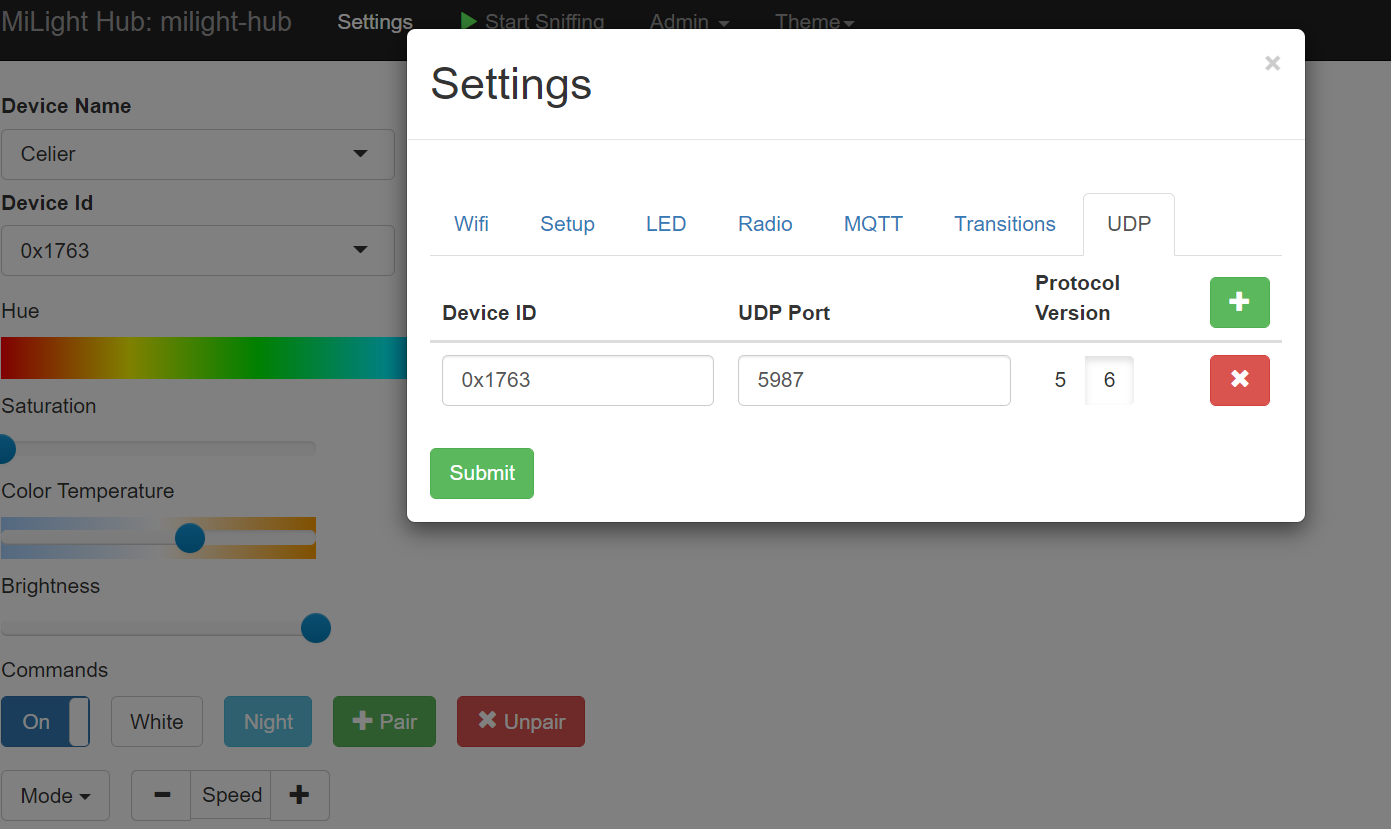Click the Color Temperature slider handle
The width and height of the screenshot is (1391, 829).
190,538
